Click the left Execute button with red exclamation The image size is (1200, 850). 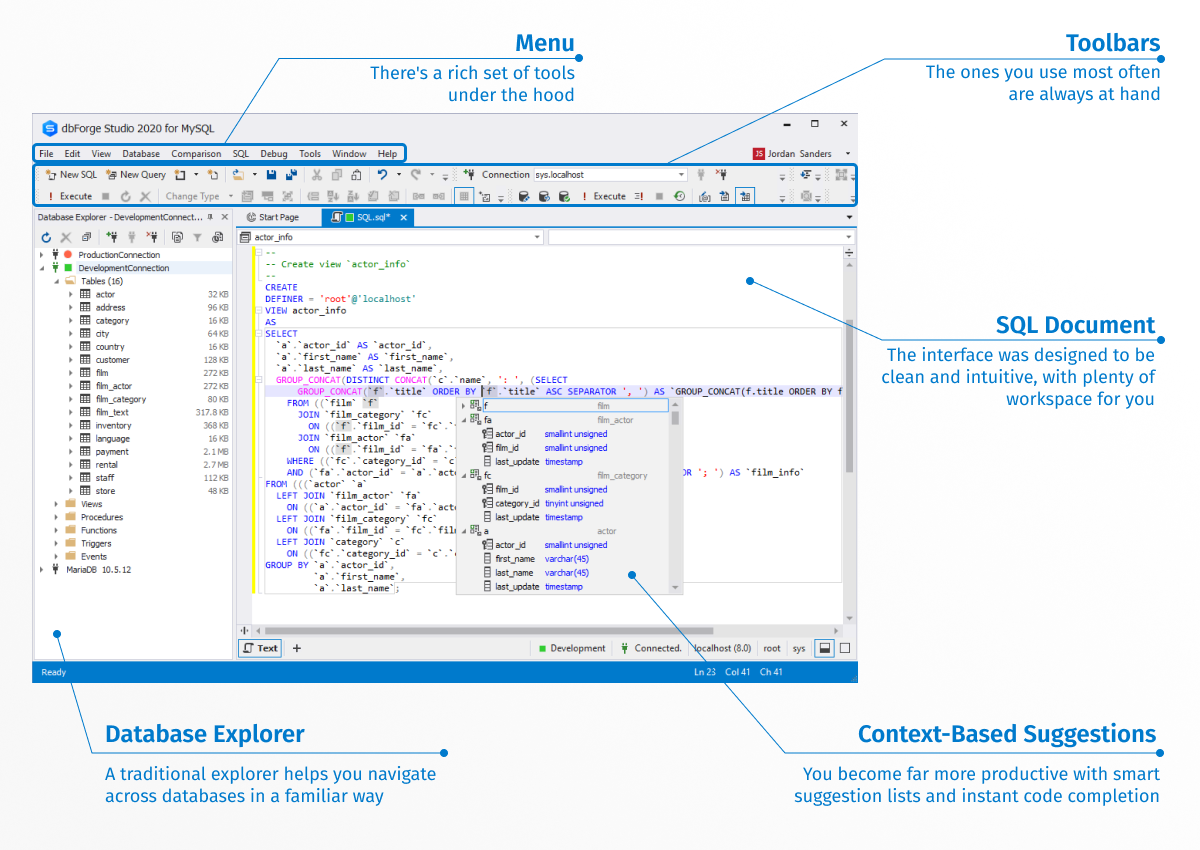(69, 196)
